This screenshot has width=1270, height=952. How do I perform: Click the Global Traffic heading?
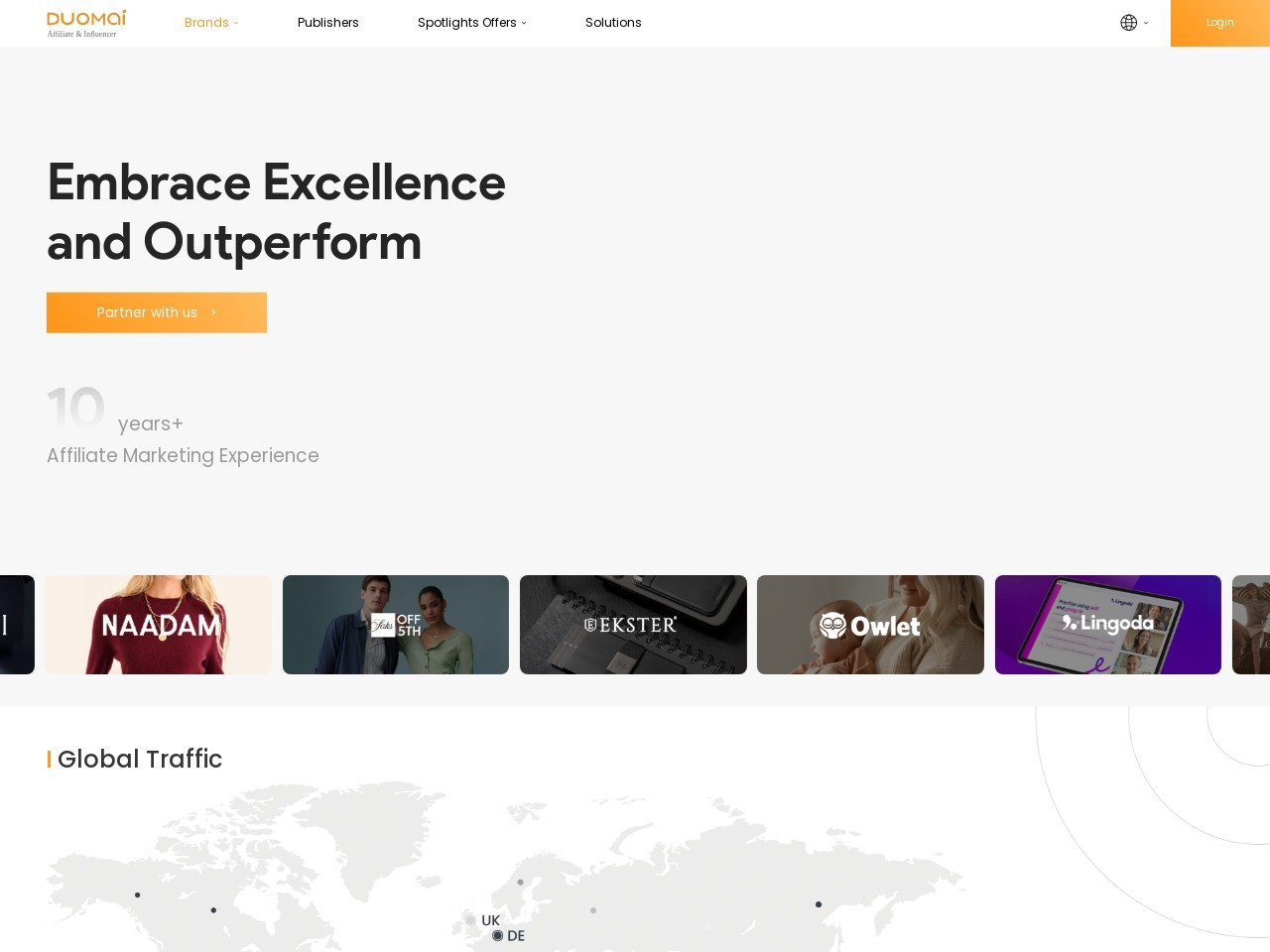click(x=139, y=759)
